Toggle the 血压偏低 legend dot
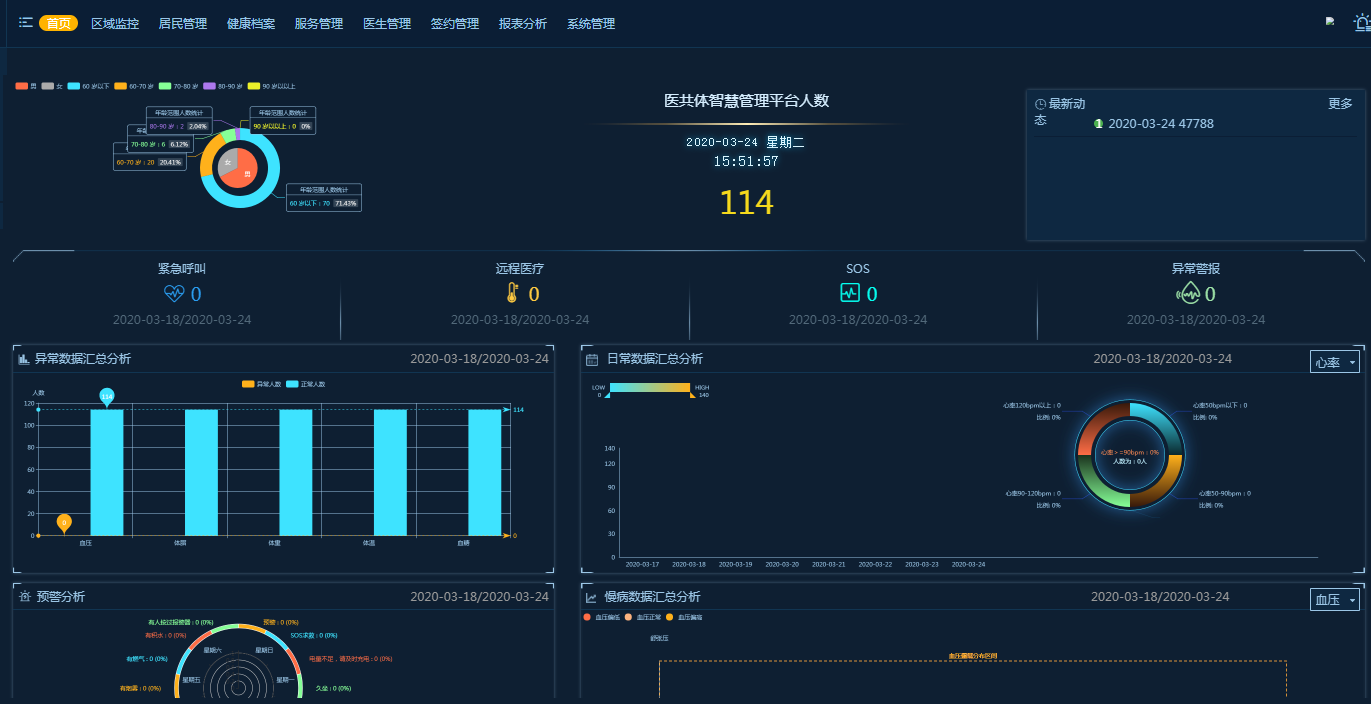The width and height of the screenshot is (1371, 704). pos(588,617)
